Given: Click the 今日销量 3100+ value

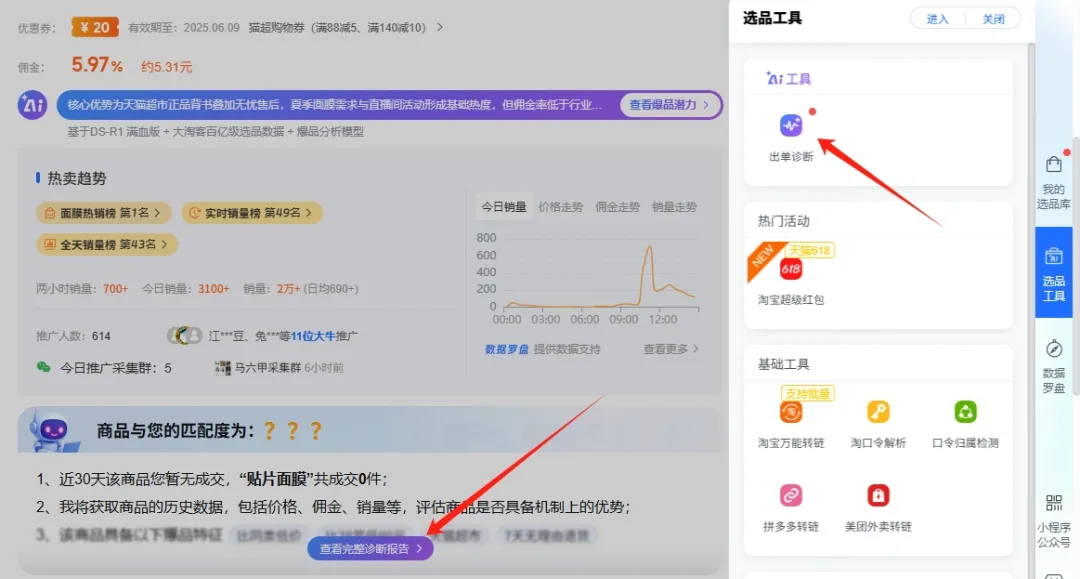Looking at the screenshot, I should click(214, 288).
